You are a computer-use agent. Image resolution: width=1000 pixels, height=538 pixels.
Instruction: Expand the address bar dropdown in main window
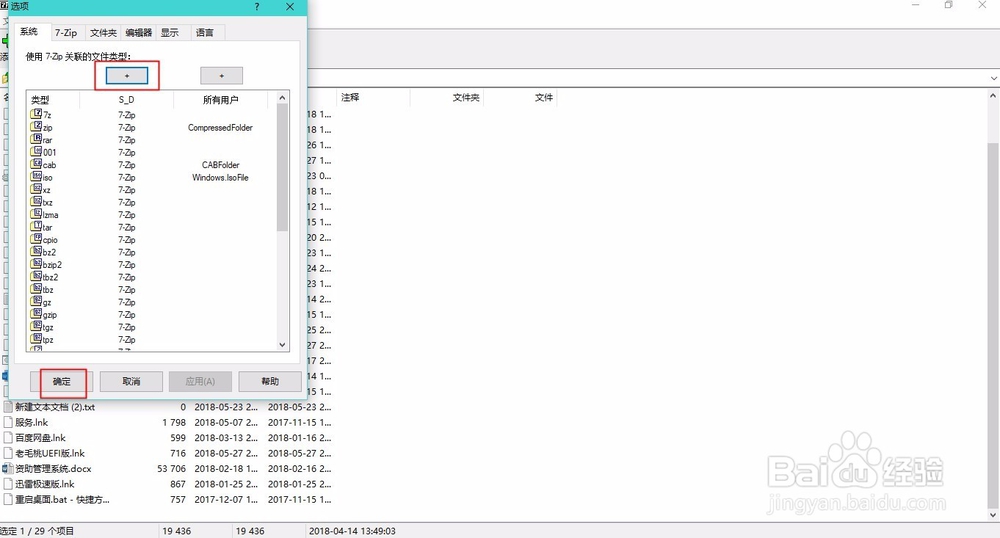[994, 78]
